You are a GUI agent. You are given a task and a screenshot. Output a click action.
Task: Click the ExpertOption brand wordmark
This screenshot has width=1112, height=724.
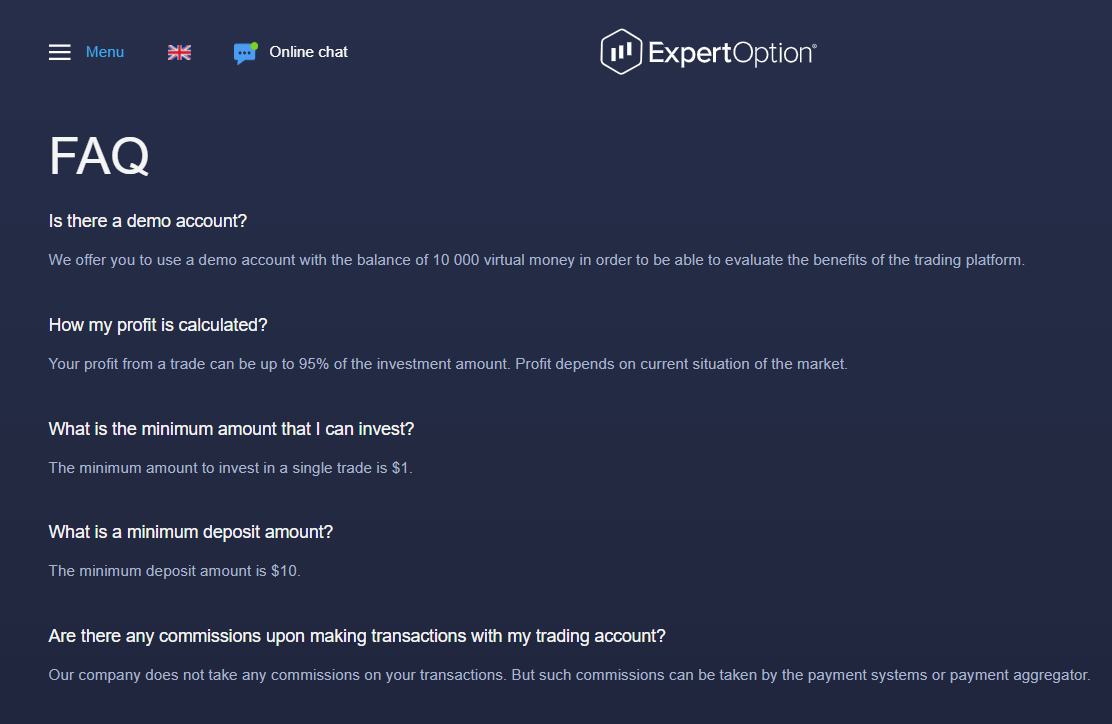pyautogui.click(x=733, y=50)
